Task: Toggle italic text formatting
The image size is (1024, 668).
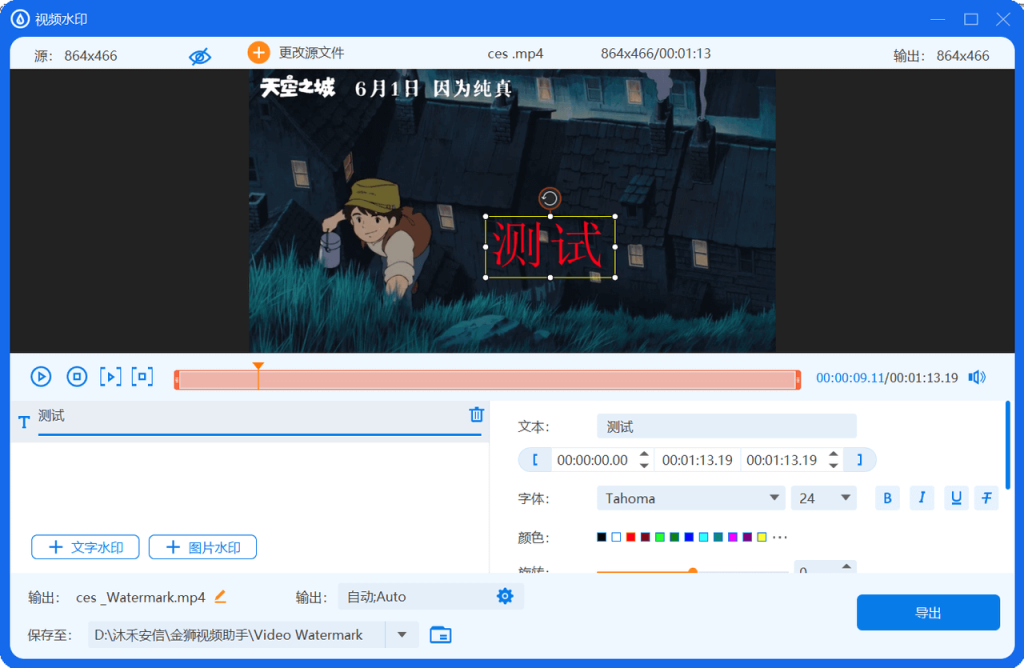Action: [x=921, y=498]
